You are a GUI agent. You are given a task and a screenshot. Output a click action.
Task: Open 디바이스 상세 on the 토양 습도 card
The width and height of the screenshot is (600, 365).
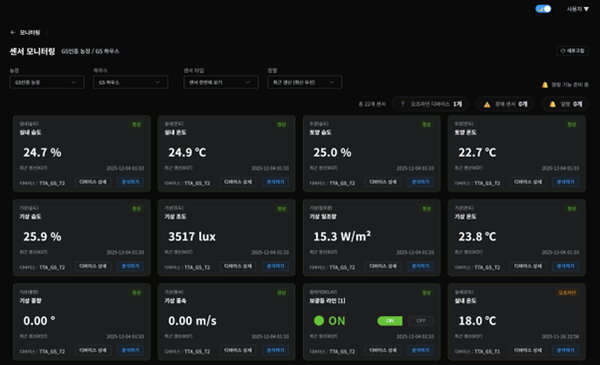coord(383,182)
